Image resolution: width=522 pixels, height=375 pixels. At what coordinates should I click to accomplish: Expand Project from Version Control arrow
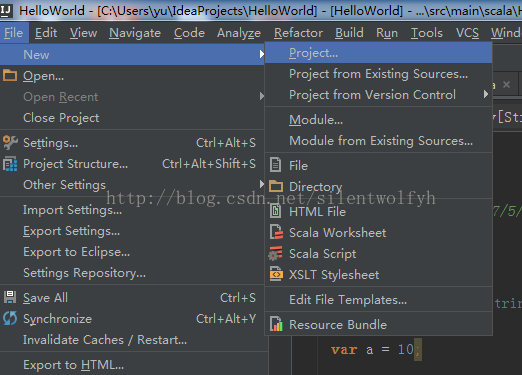[x=486, y=94]
